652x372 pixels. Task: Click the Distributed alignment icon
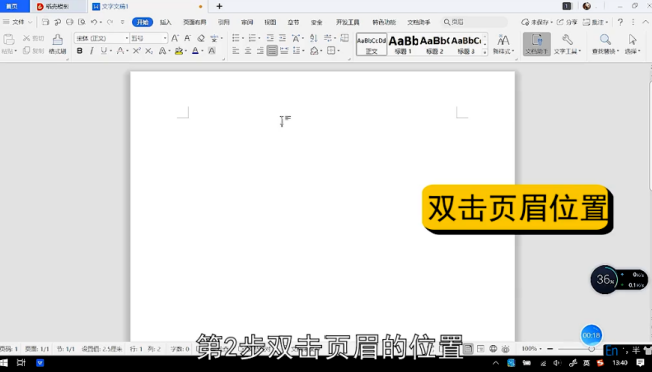point(284,51)
